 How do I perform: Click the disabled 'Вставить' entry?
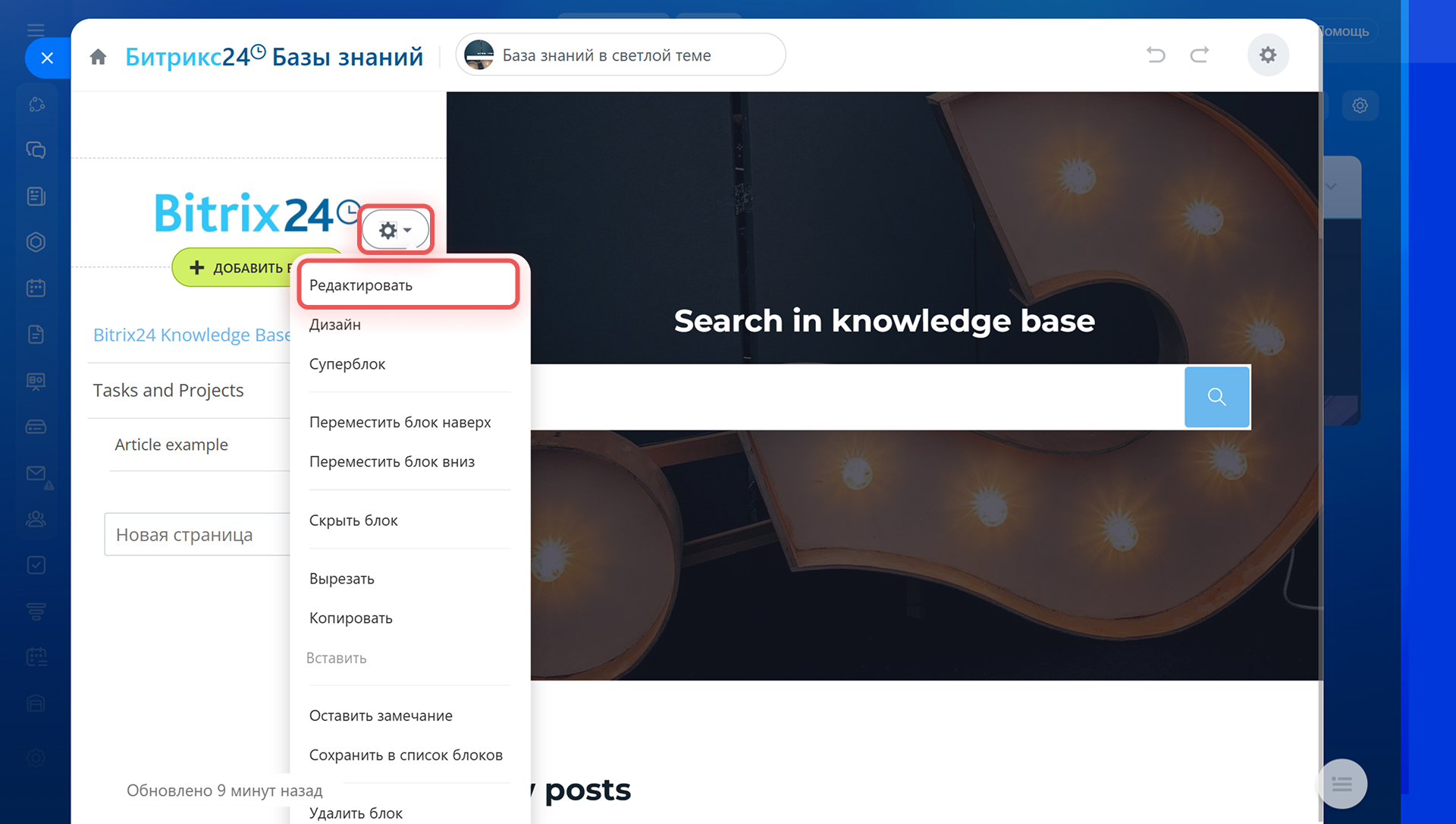coord(336,658)
